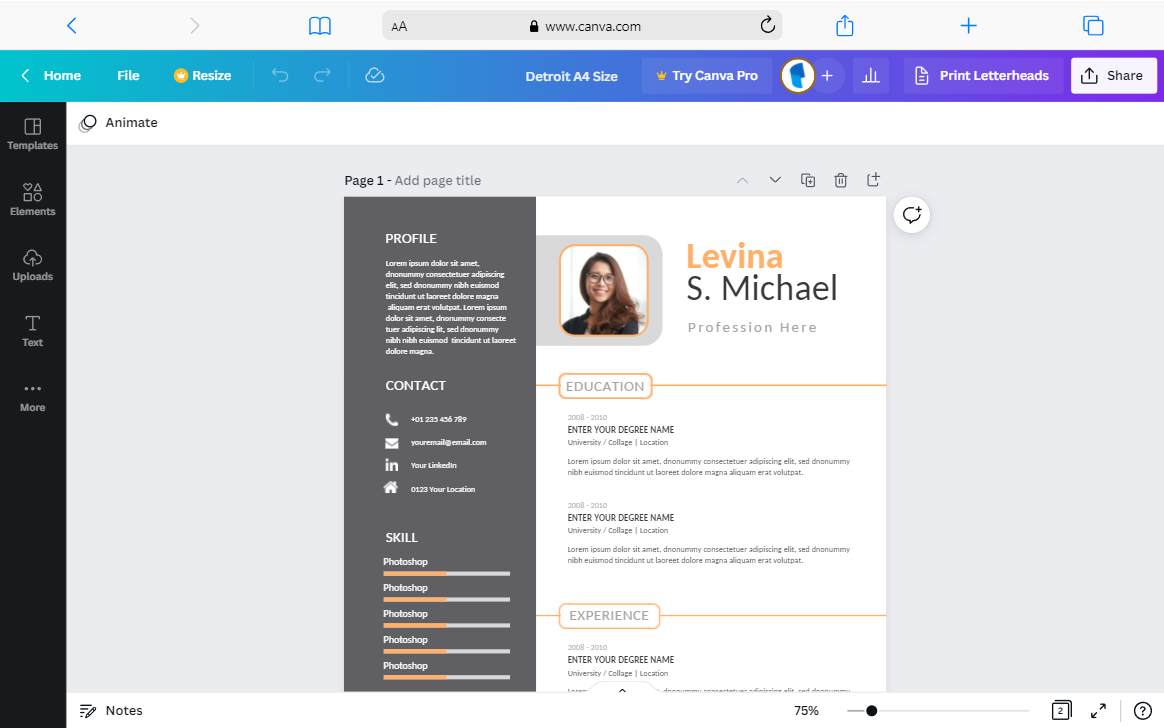Click the Share button

(x=1113, y=76)
